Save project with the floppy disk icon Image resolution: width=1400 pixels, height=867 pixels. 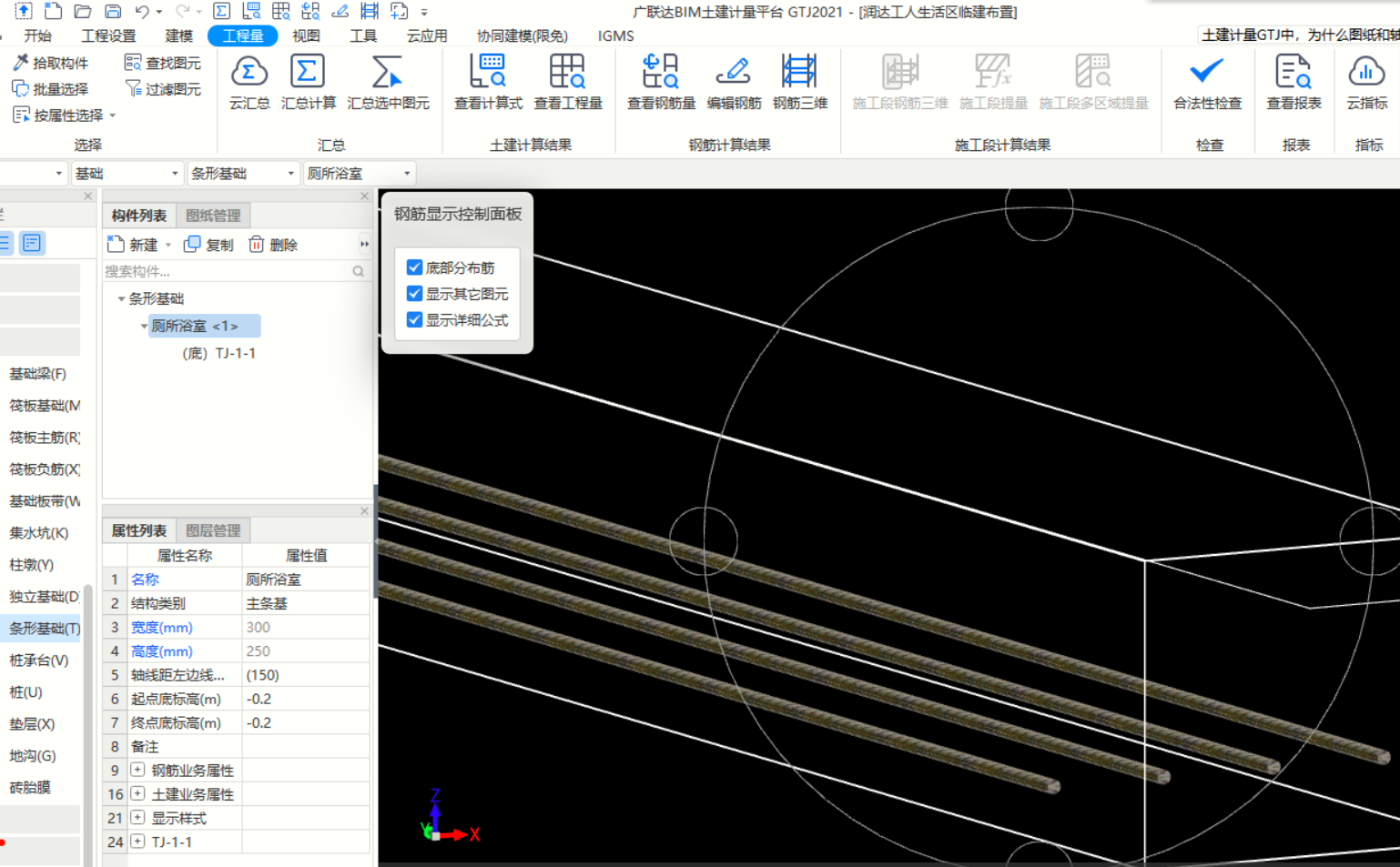point(113,11)
